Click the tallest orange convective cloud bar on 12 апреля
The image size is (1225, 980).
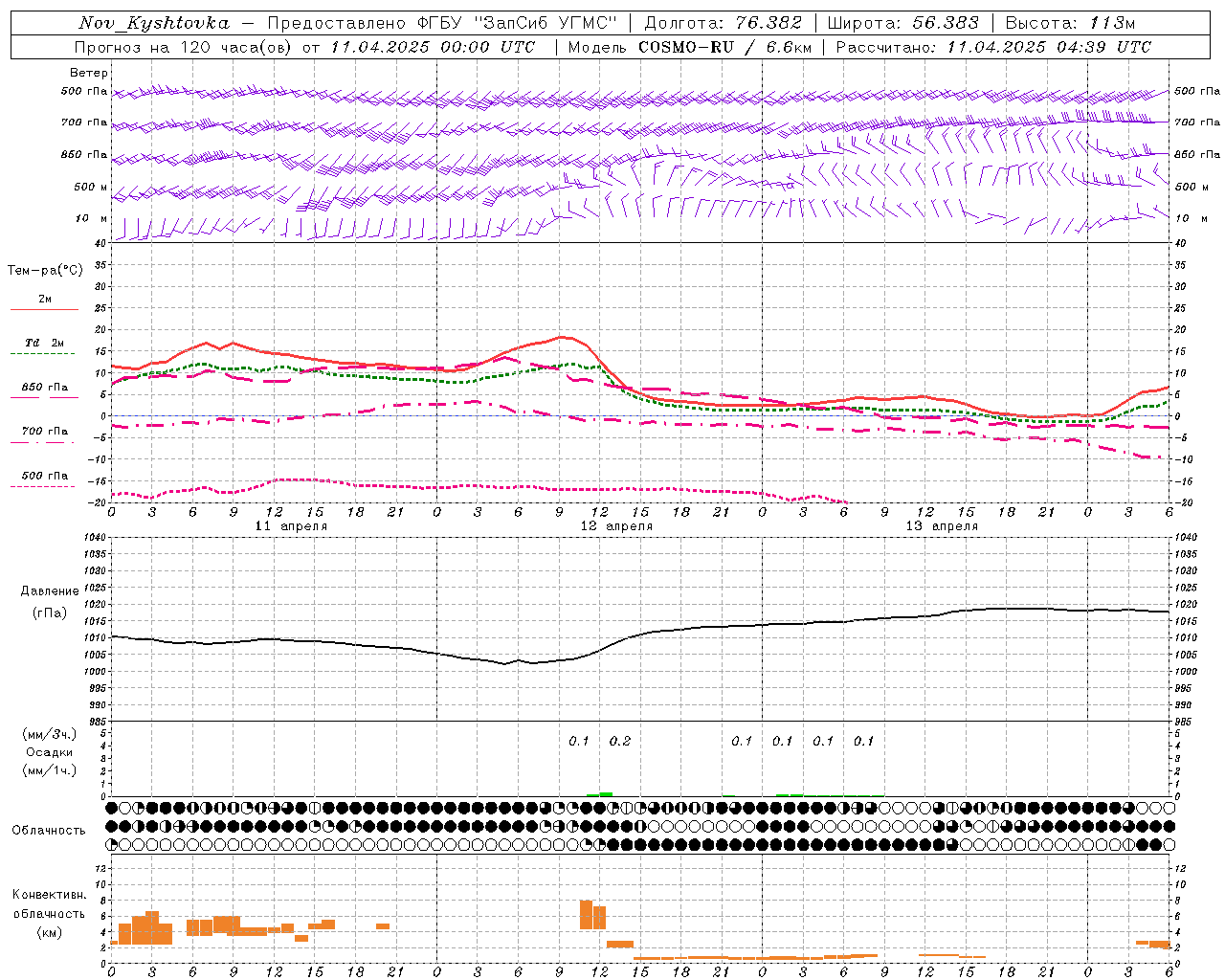pyautogui.click(x=587, y=914)
